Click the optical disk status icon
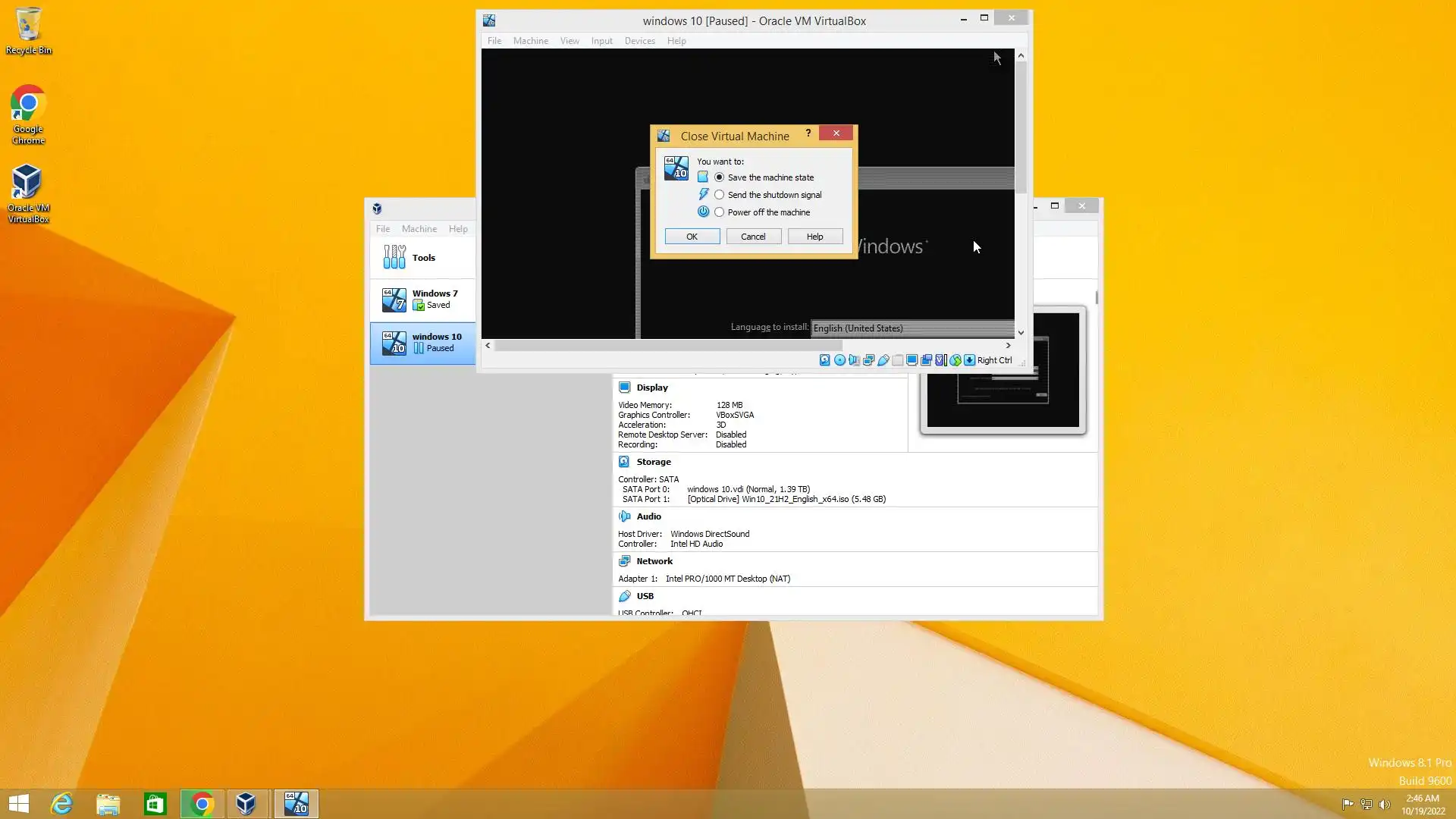 tap(839, 360)
